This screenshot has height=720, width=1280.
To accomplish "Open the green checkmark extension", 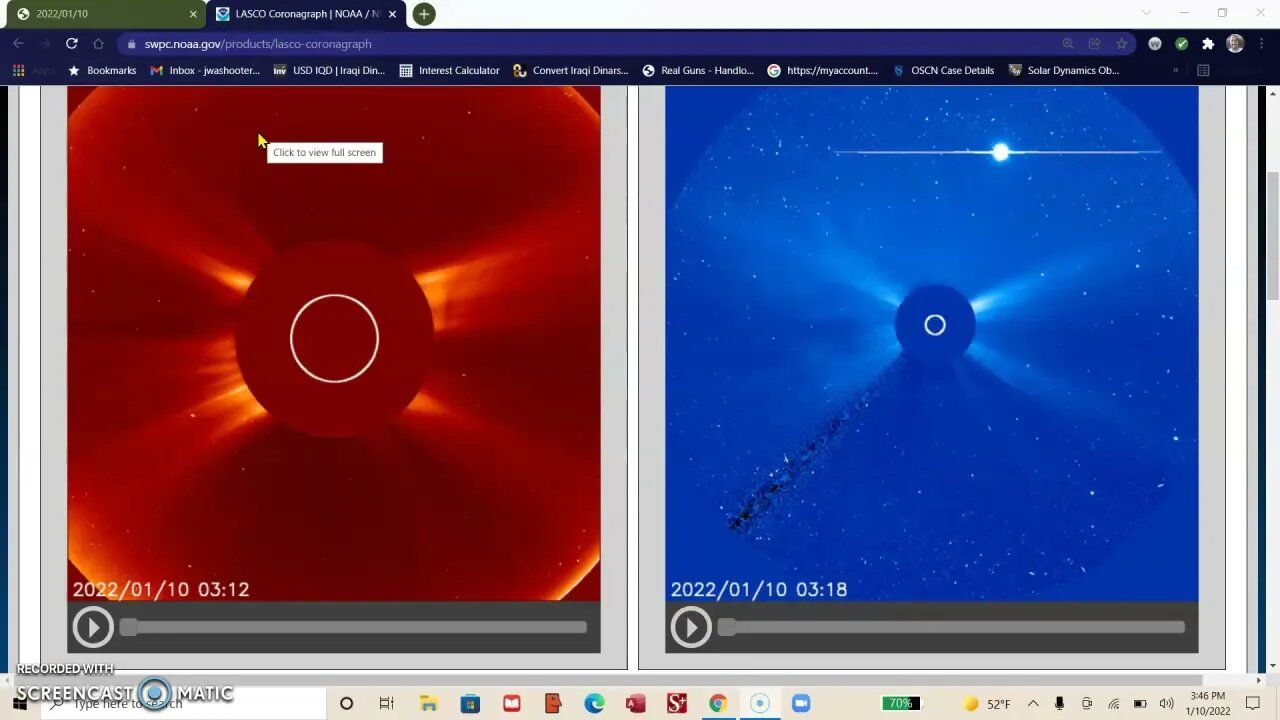I will coord(1181,43).
